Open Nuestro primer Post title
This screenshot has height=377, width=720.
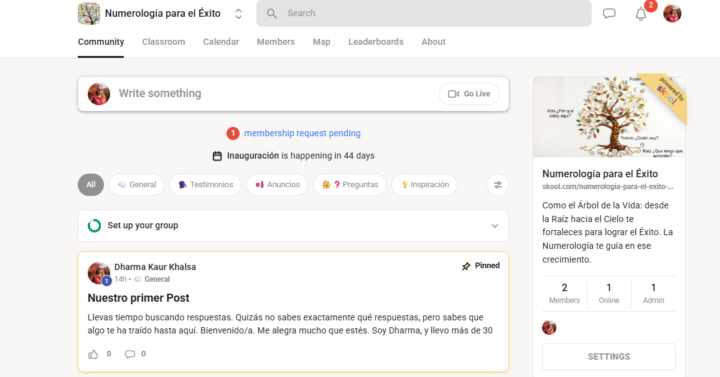click(x=138, y=298)
